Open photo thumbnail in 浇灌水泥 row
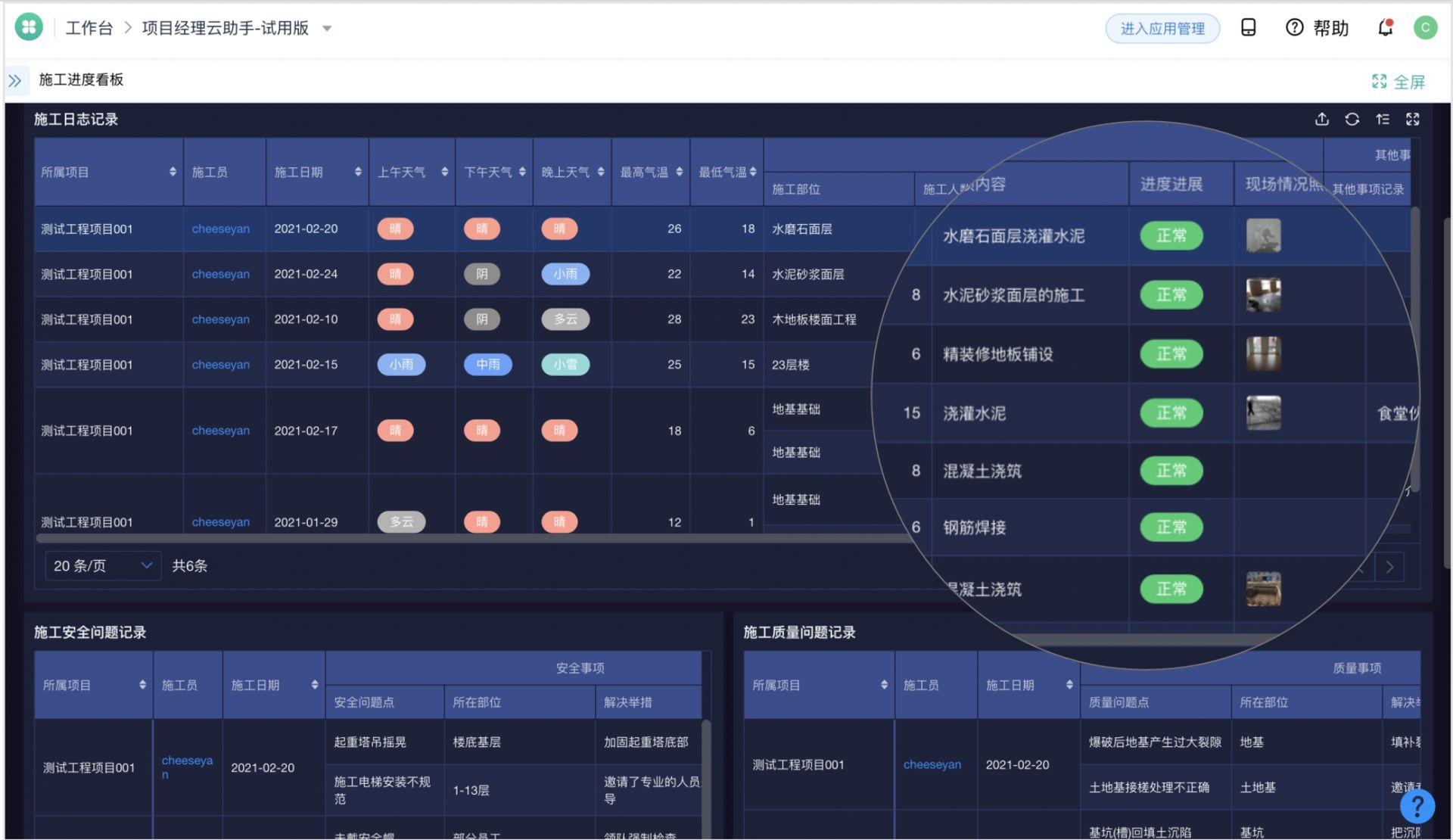The image size is (1453, 840). coord(1263,412)
